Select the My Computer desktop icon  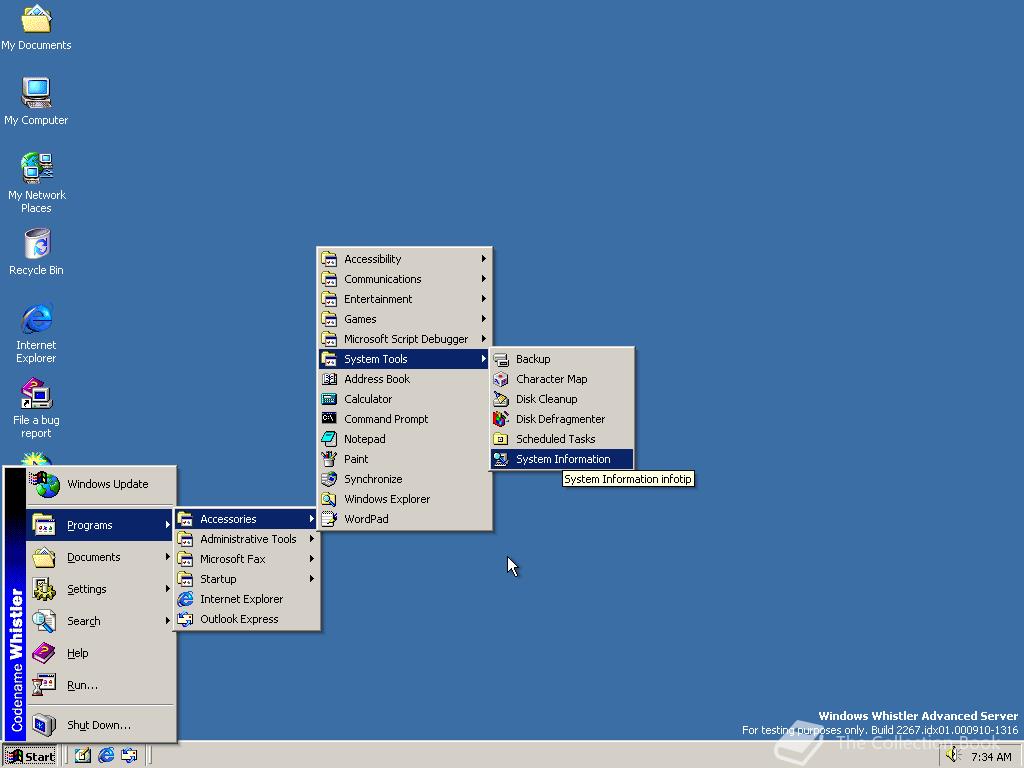(36, 101)
